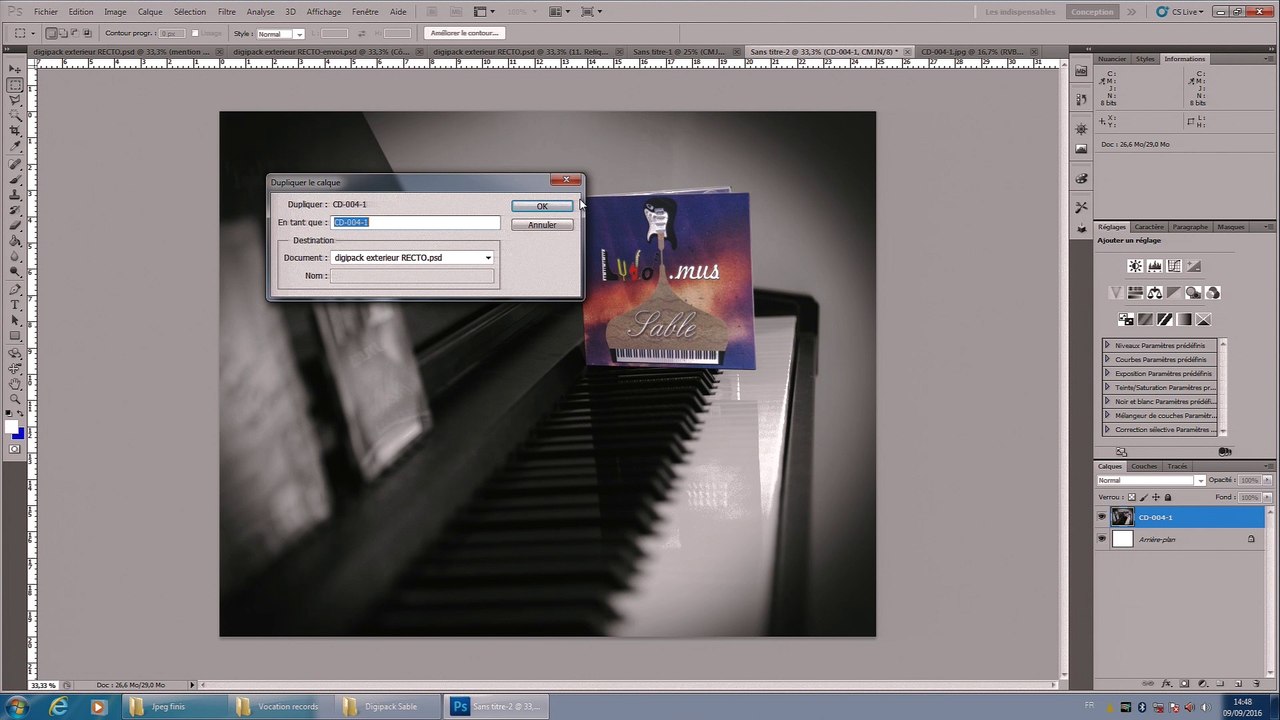Screen dimensions: 1280x720
Task: Add an Invert adjustment layer
Action: point(1126,320)
